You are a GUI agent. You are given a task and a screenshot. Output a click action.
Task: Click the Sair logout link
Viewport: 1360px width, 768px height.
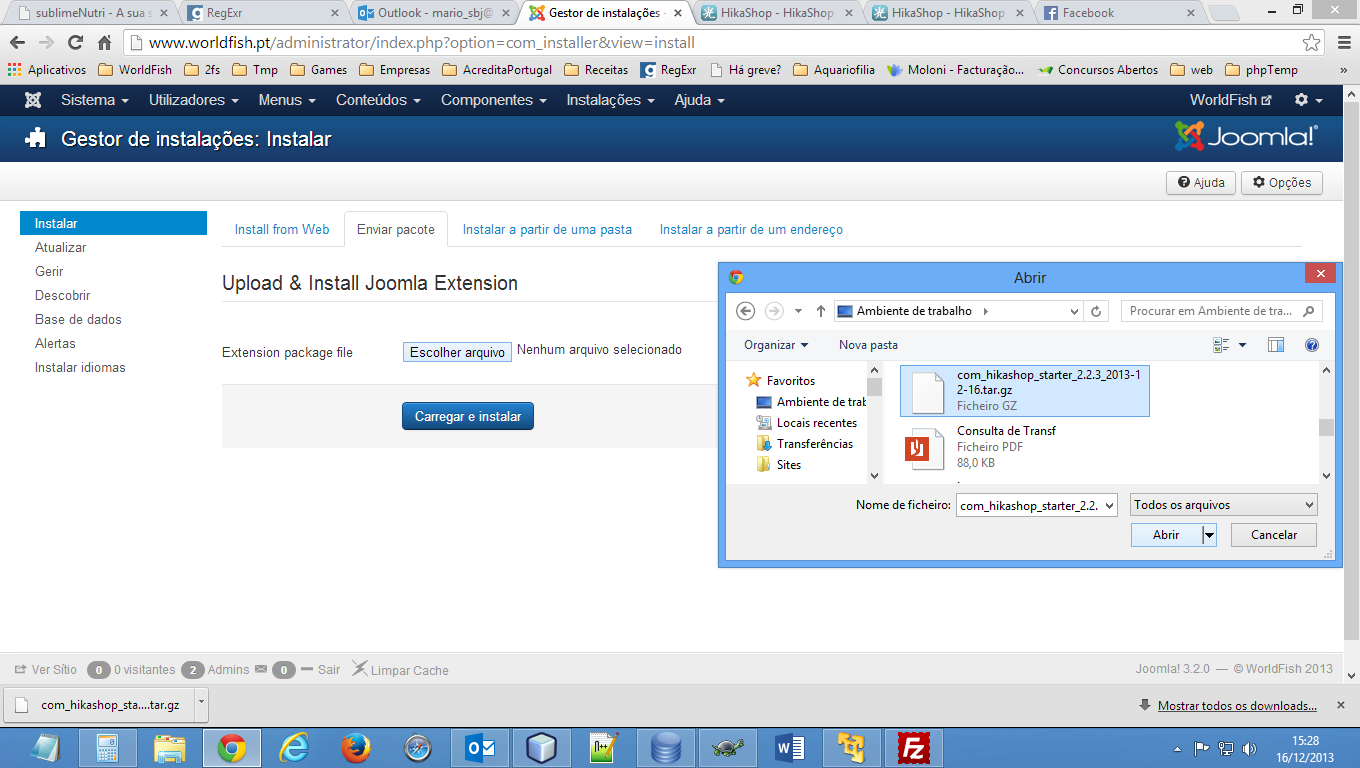point(320,670)
